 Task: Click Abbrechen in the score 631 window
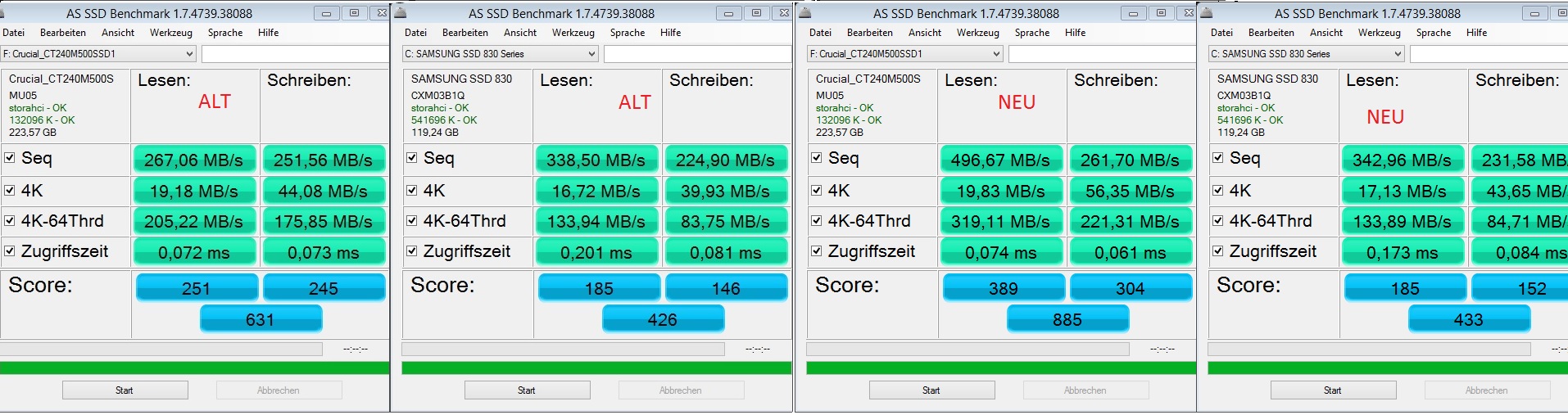(279, 390)
